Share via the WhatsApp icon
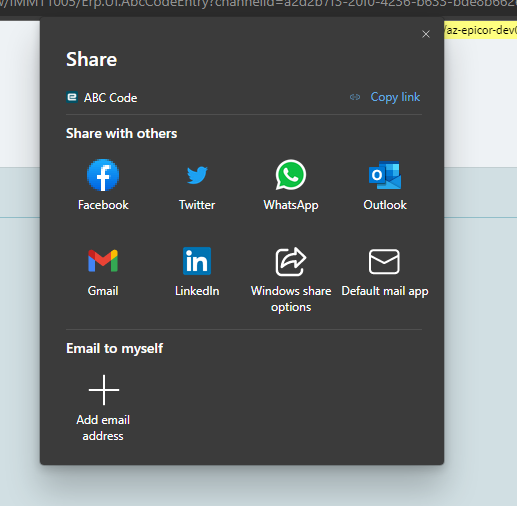 [x=291, y=175]
